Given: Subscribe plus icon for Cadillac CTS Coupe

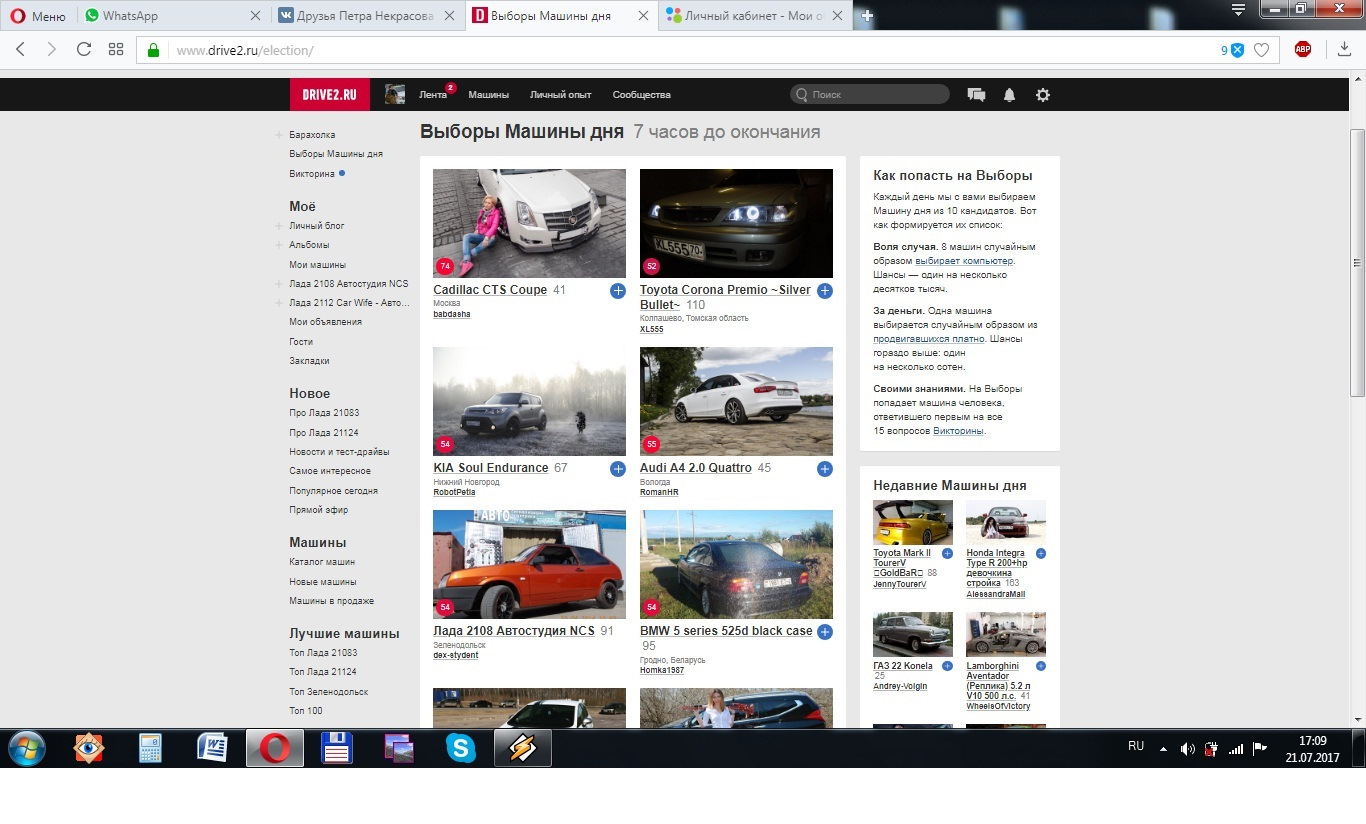Looking at the screenshot, I should click(618, 291).
